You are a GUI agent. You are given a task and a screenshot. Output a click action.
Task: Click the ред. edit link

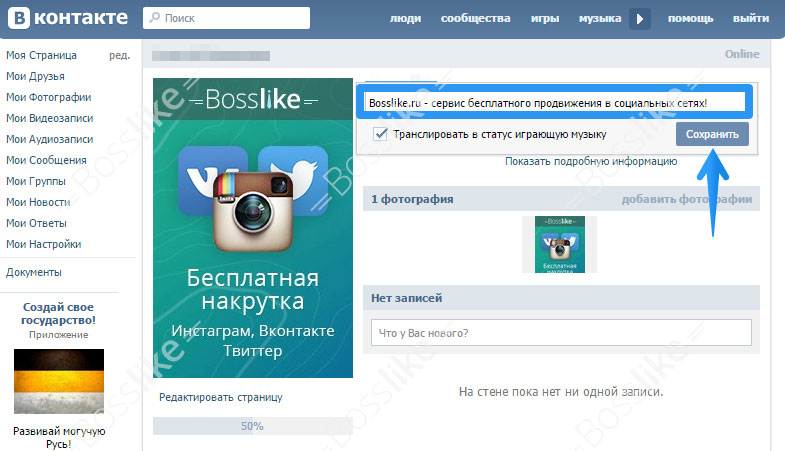120,56
